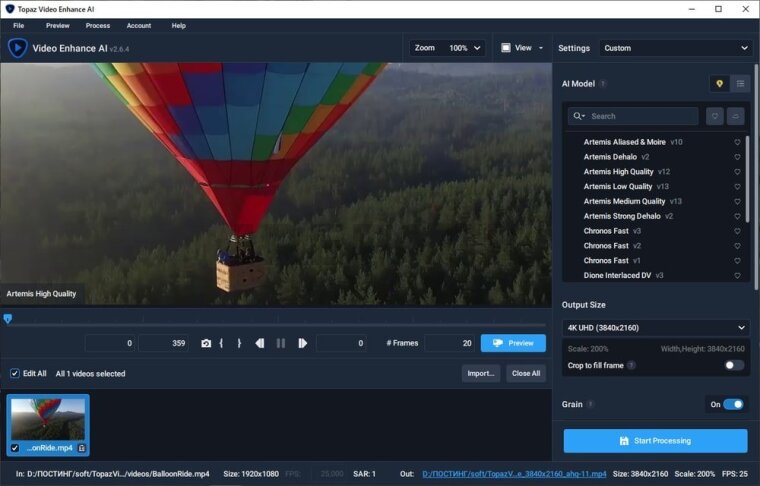Open the Process menu
Image resolution: width=760 pixels, height=486 pixels.
(x=98, y=25)
